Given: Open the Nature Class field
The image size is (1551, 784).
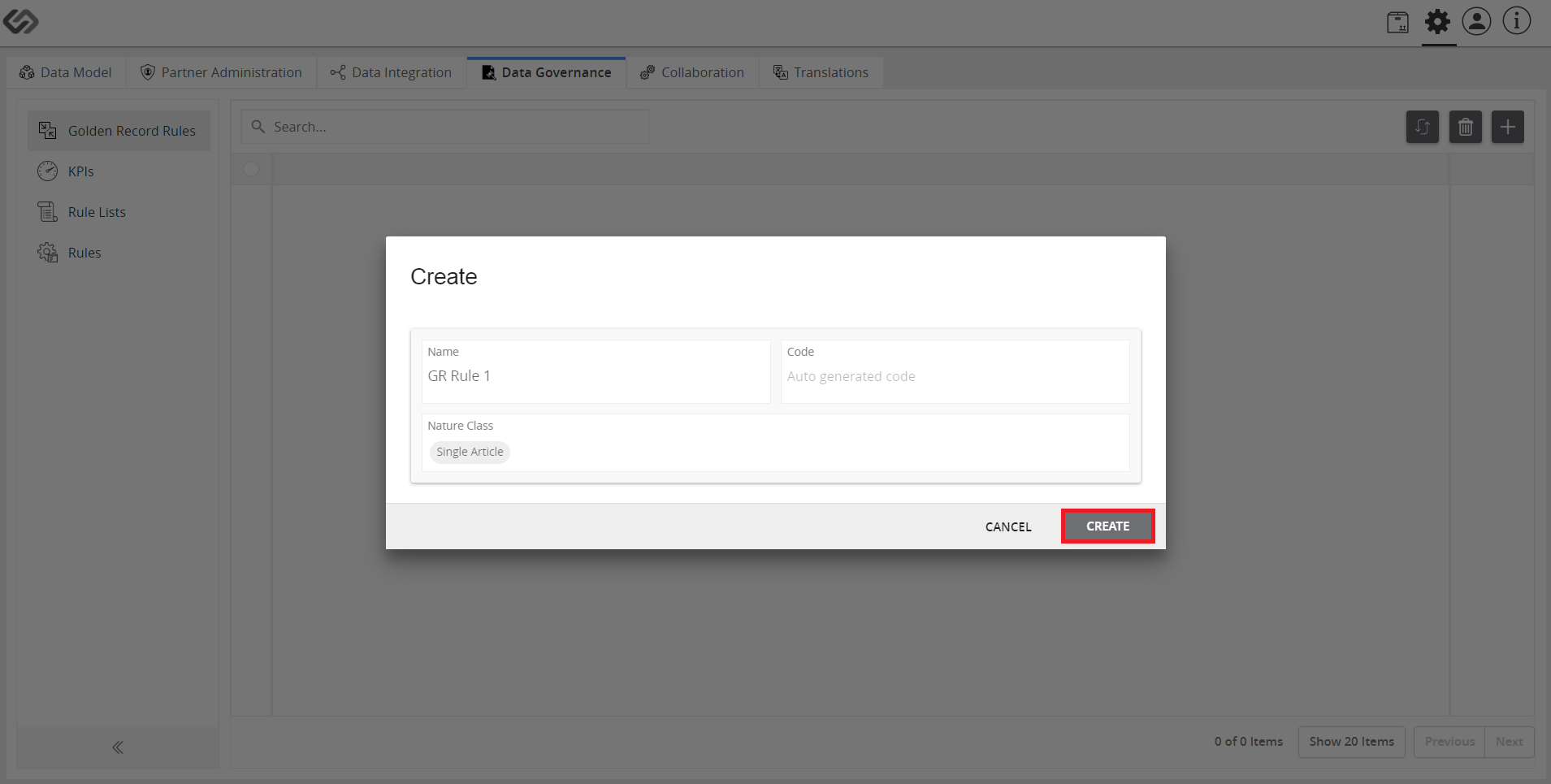Looking at the screenshot, I should tap(775, 443).
